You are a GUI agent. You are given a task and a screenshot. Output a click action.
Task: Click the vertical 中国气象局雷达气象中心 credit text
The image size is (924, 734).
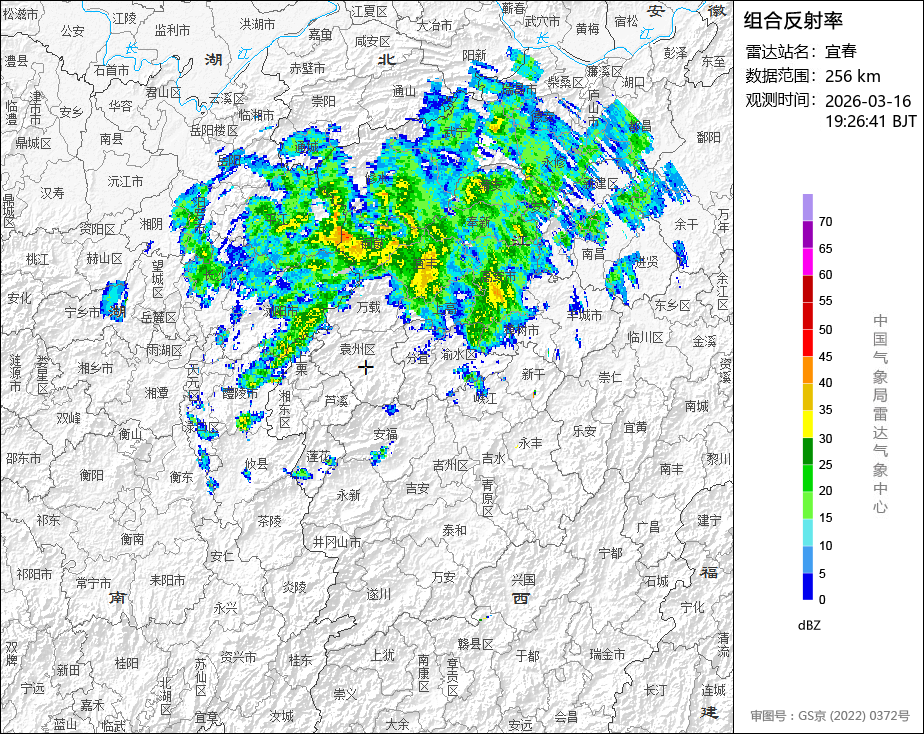click(x=880, y=414)
